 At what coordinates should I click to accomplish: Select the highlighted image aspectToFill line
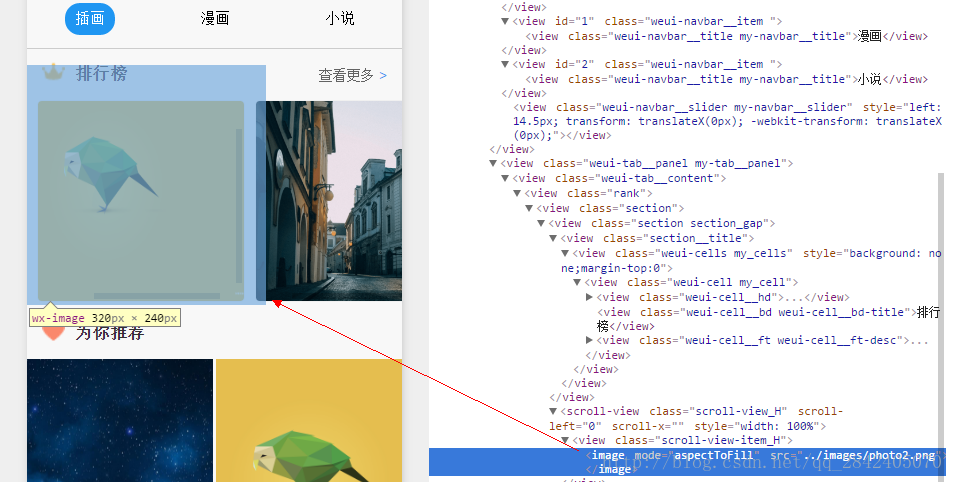pyautogui.click(x=688, y=462)
